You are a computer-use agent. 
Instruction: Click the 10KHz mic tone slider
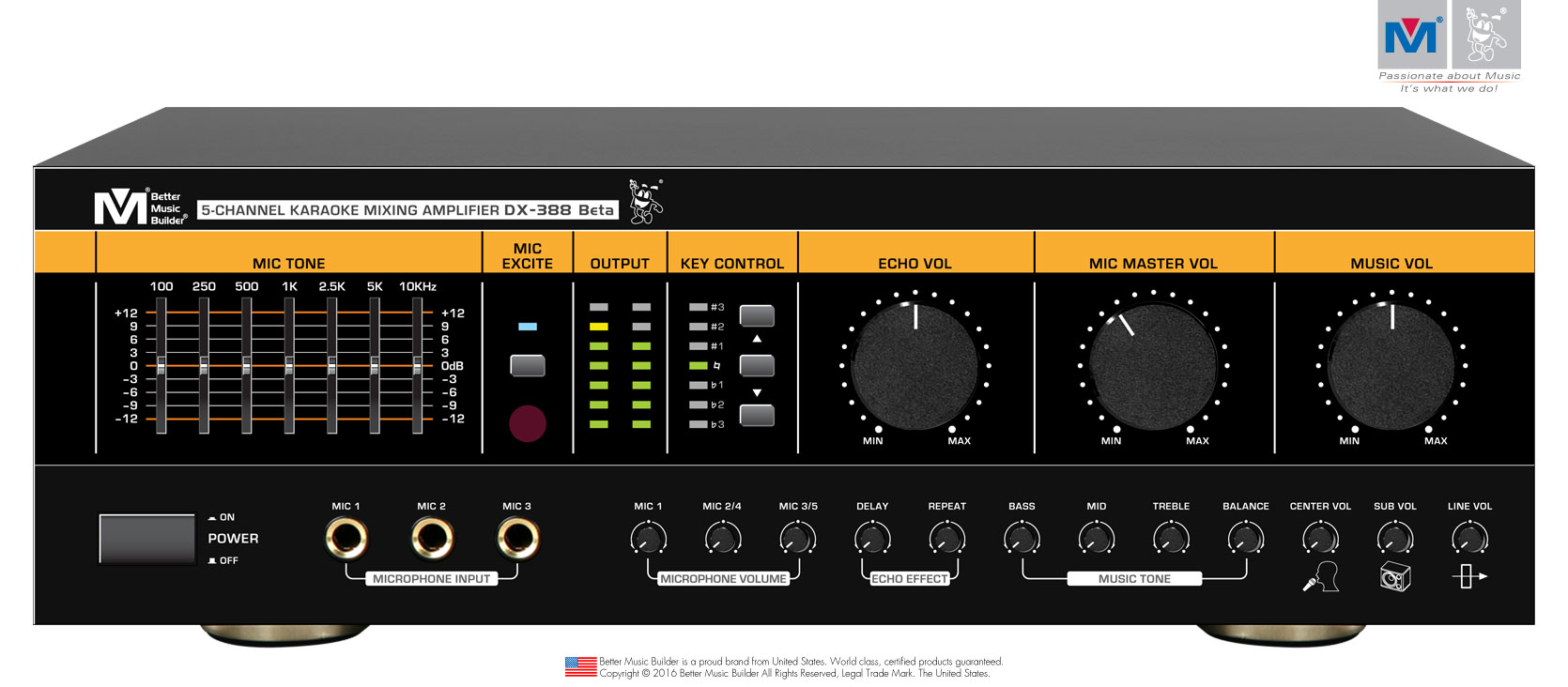pos(417,366)
